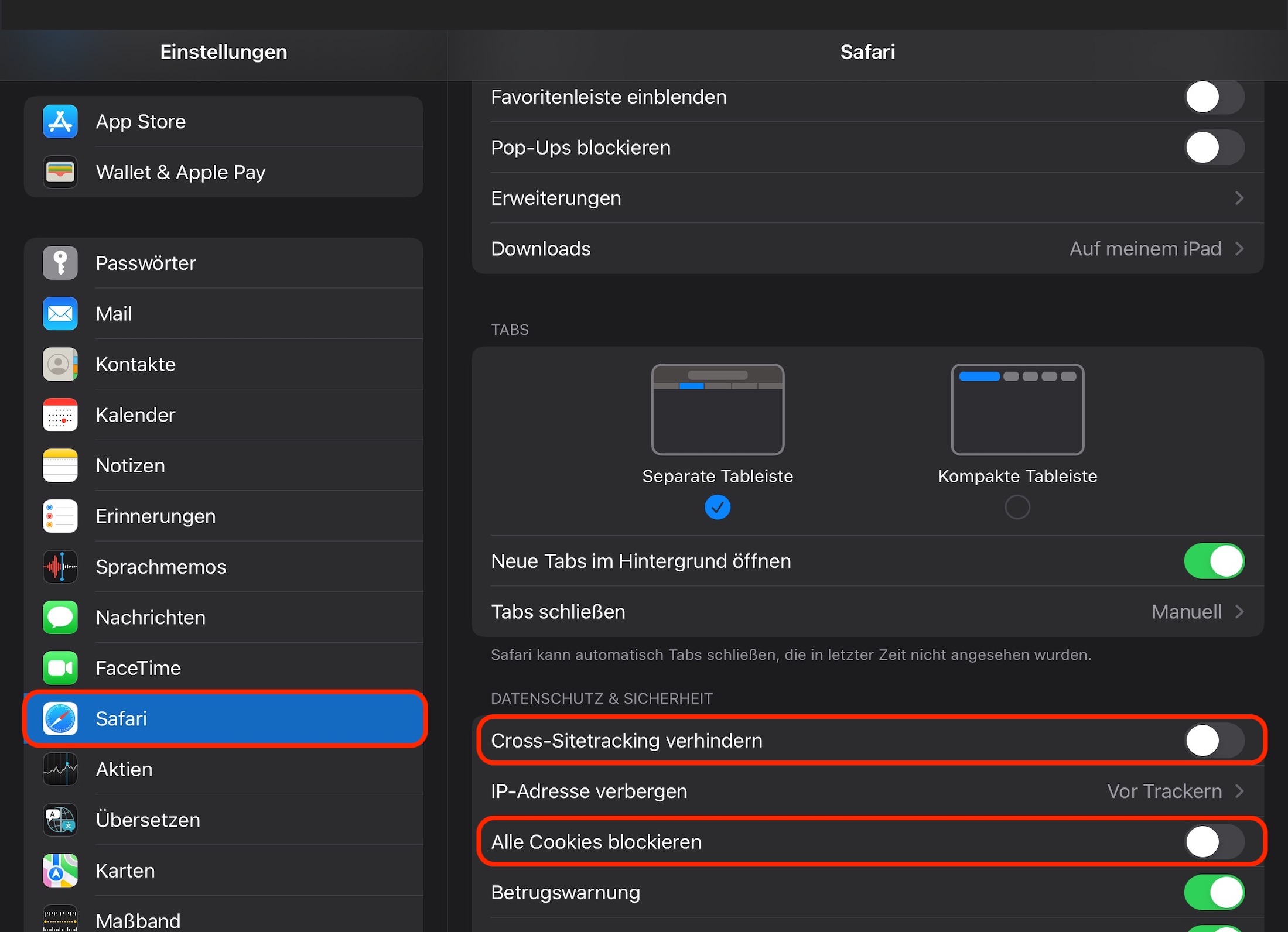Tap the Maßband ruler icon
1288x932 pixels.
click(60, 919)
